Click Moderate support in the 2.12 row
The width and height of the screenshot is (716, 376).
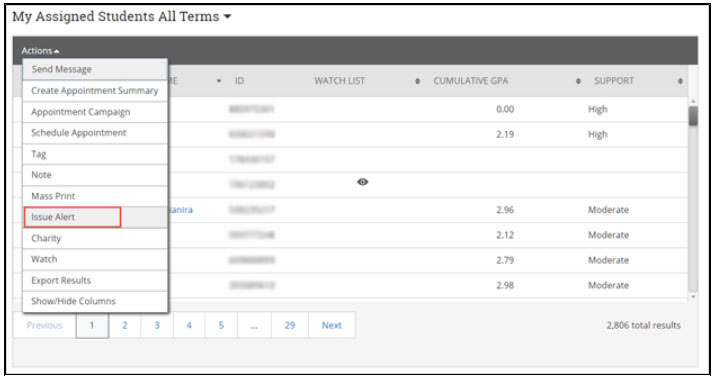pyautogui.click(x=608, y=235)
